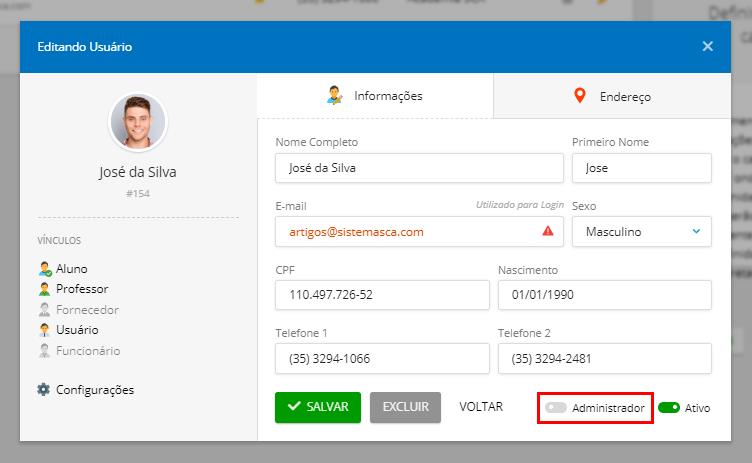Click the VOLTAR button
This screenshot has width=752, height=463.
tap(481, 407)
